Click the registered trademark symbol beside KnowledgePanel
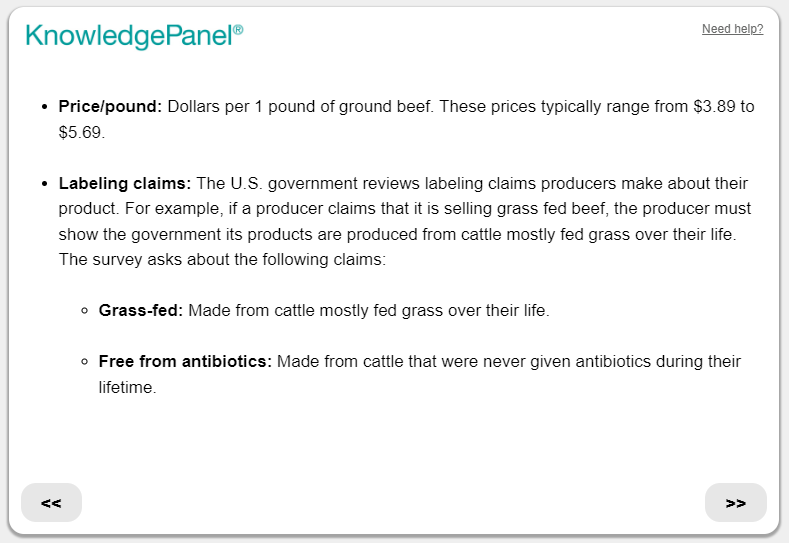Screen dimensions: 789x543 coord(238,30)
